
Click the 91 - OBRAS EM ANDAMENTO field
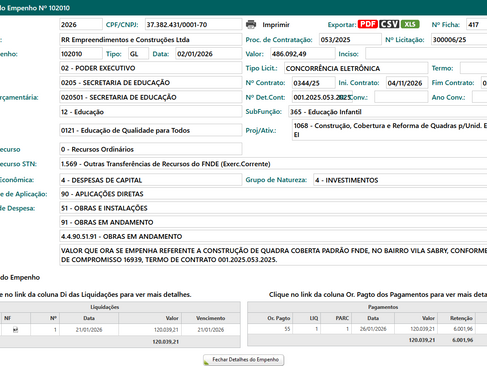(x=273, y=222)
